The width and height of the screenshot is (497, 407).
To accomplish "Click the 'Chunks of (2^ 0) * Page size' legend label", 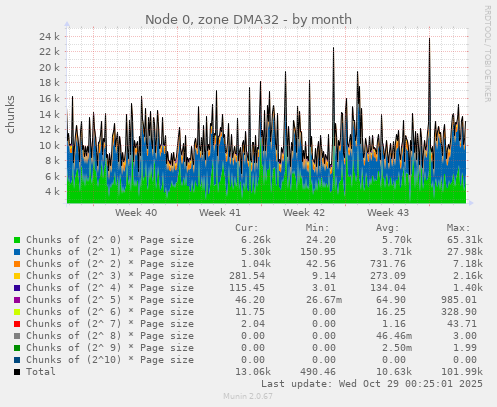I will (x=110, y=240).
